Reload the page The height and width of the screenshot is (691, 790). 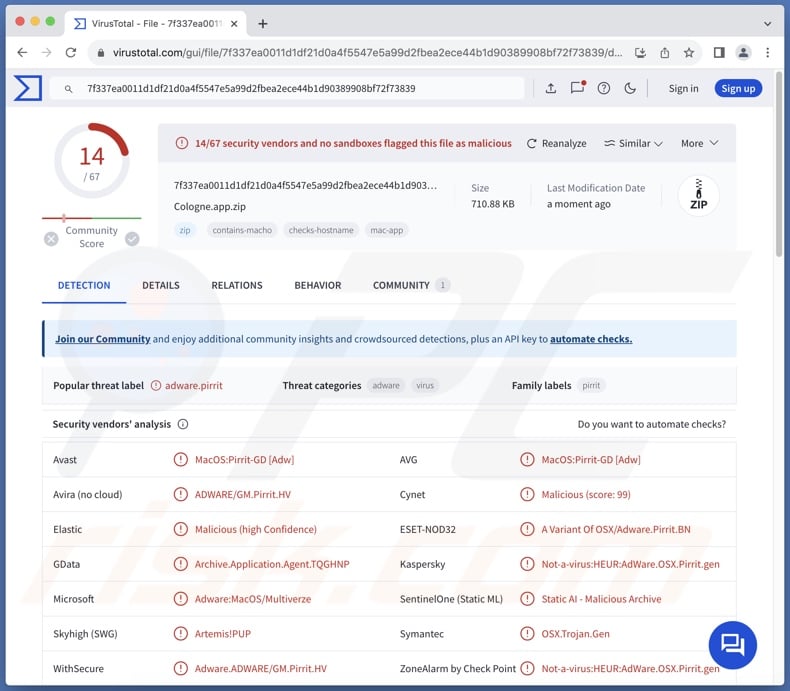[71, 52]
